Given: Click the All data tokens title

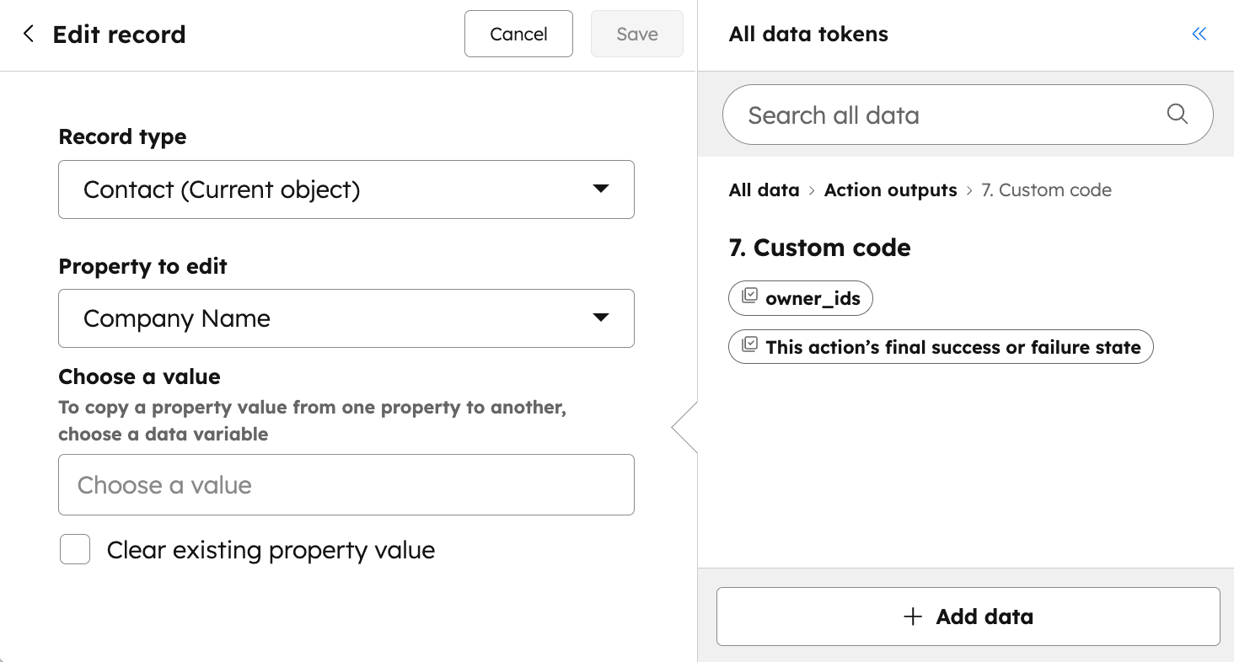Looking at the screenshot, I should tap(808, 34).
